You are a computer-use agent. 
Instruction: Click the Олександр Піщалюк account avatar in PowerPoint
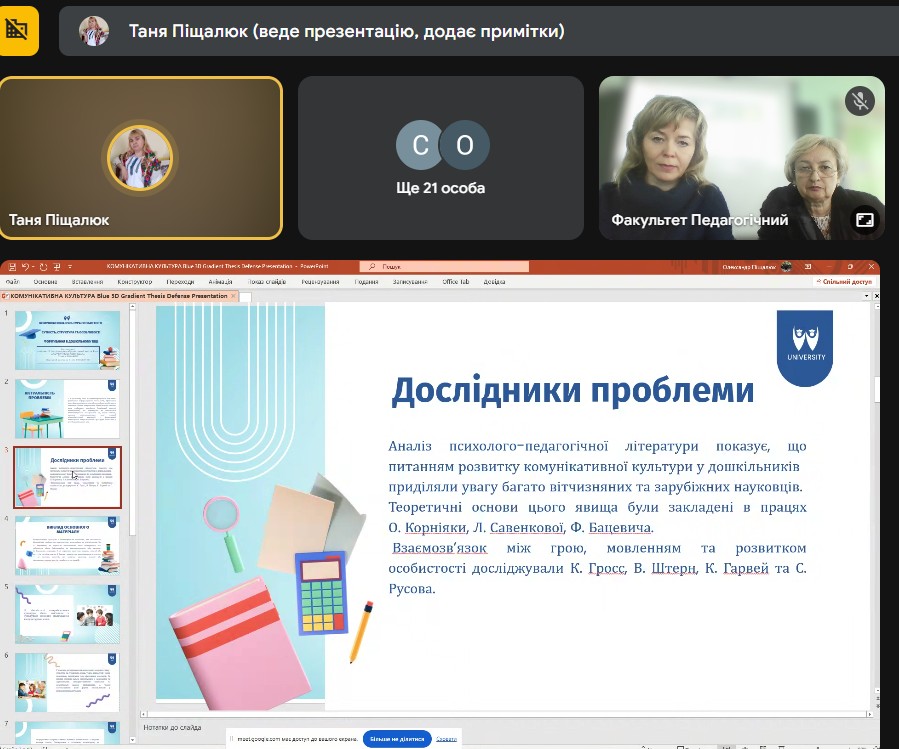[x=787, y=267]
